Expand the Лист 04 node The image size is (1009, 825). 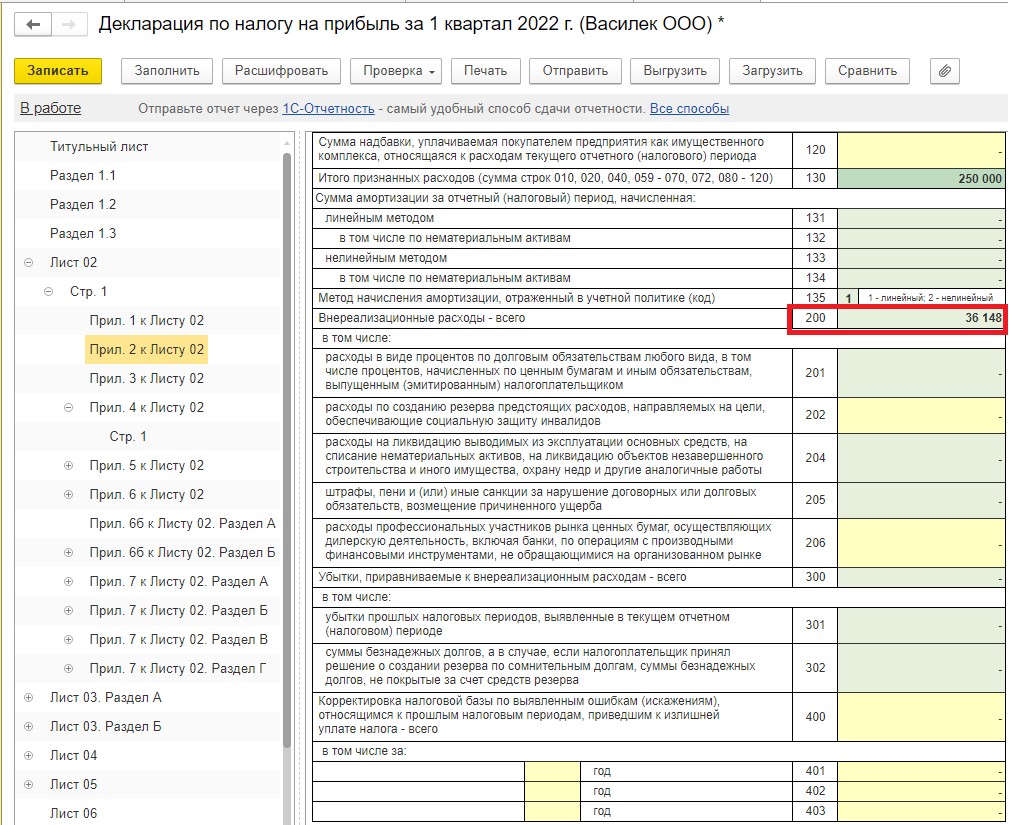pyautogui.click(x=28, y=755)
